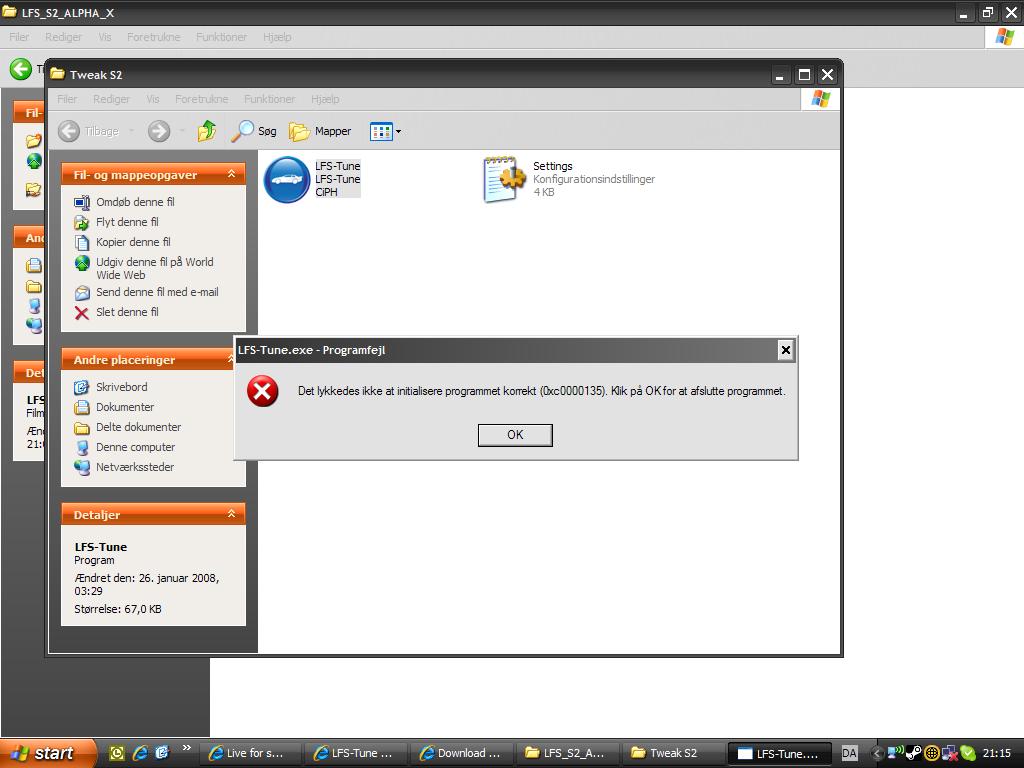Open Foretrukne menu in Tweak S2

(x=201, y=99)
